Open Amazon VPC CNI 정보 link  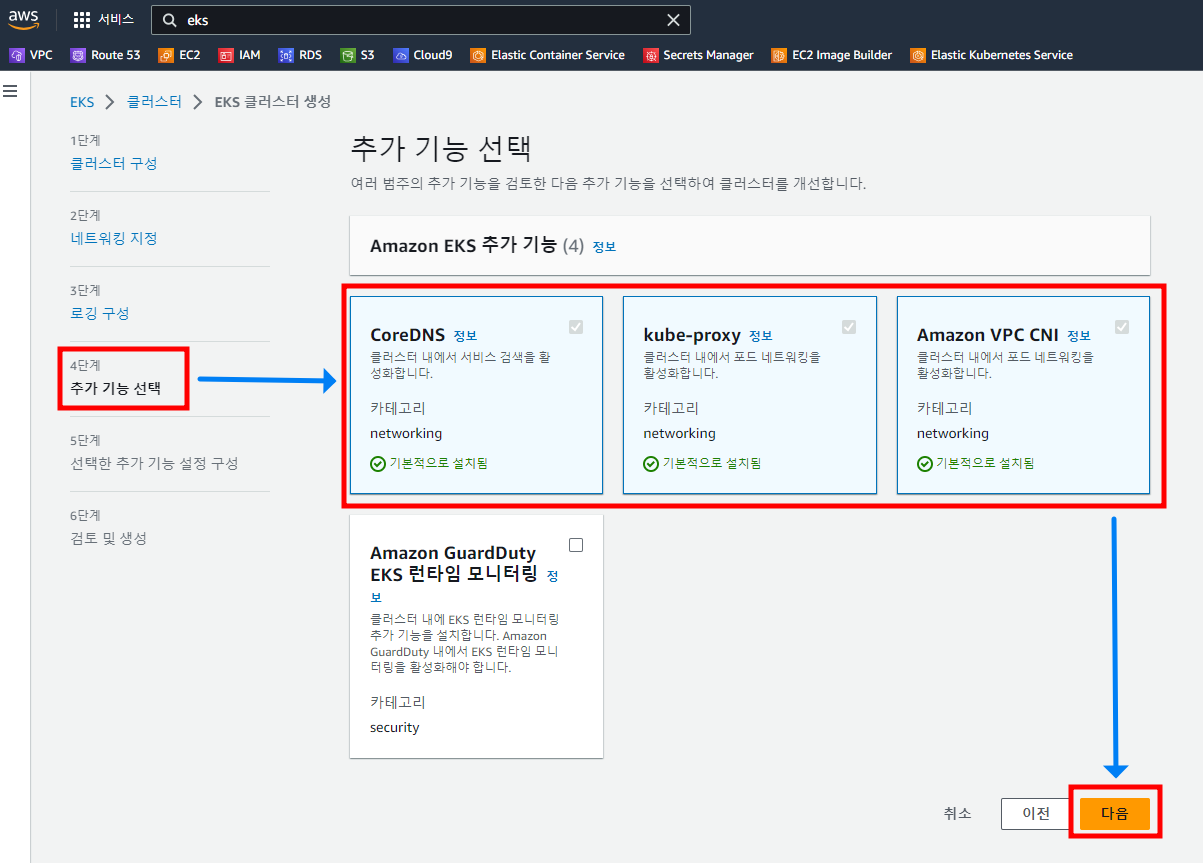pos(1079,335)
